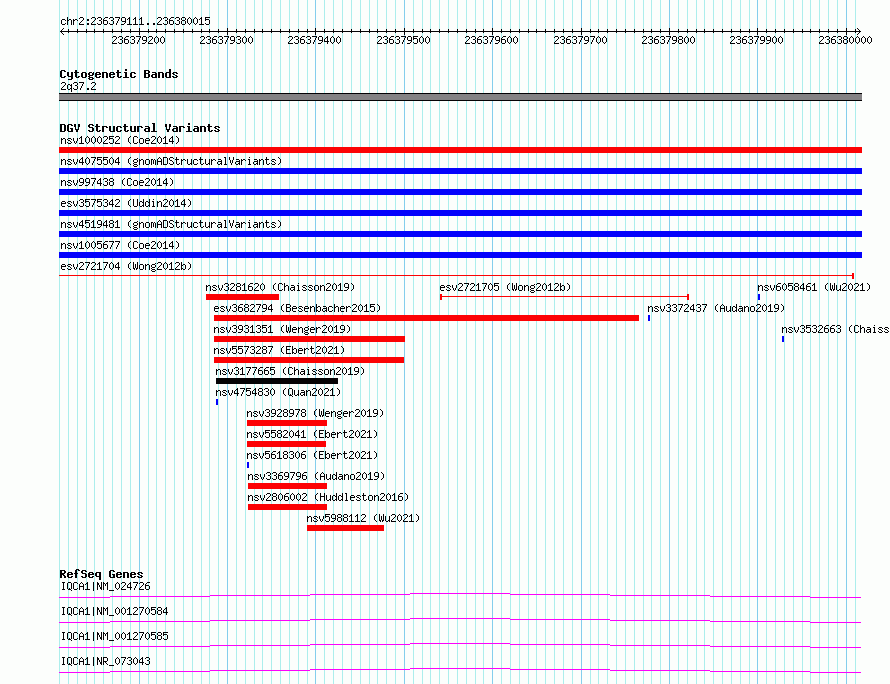The image size is (890, 684).
Task: Click ruler position 236379200
Action: tap(138, 40)
